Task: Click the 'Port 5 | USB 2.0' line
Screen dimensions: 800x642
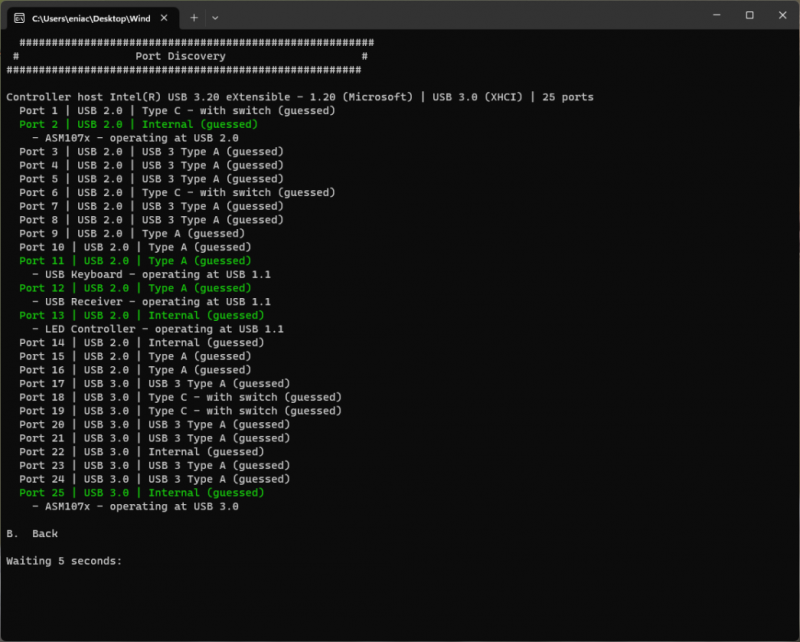Action: pos(151,179)
